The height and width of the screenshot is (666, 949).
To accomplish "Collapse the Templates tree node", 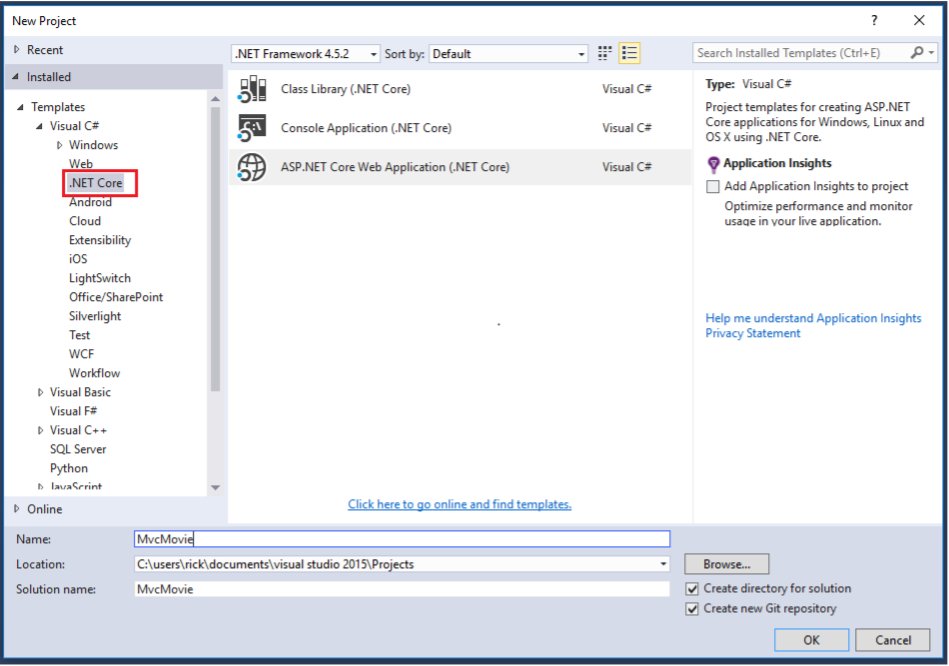I will 21,107.
